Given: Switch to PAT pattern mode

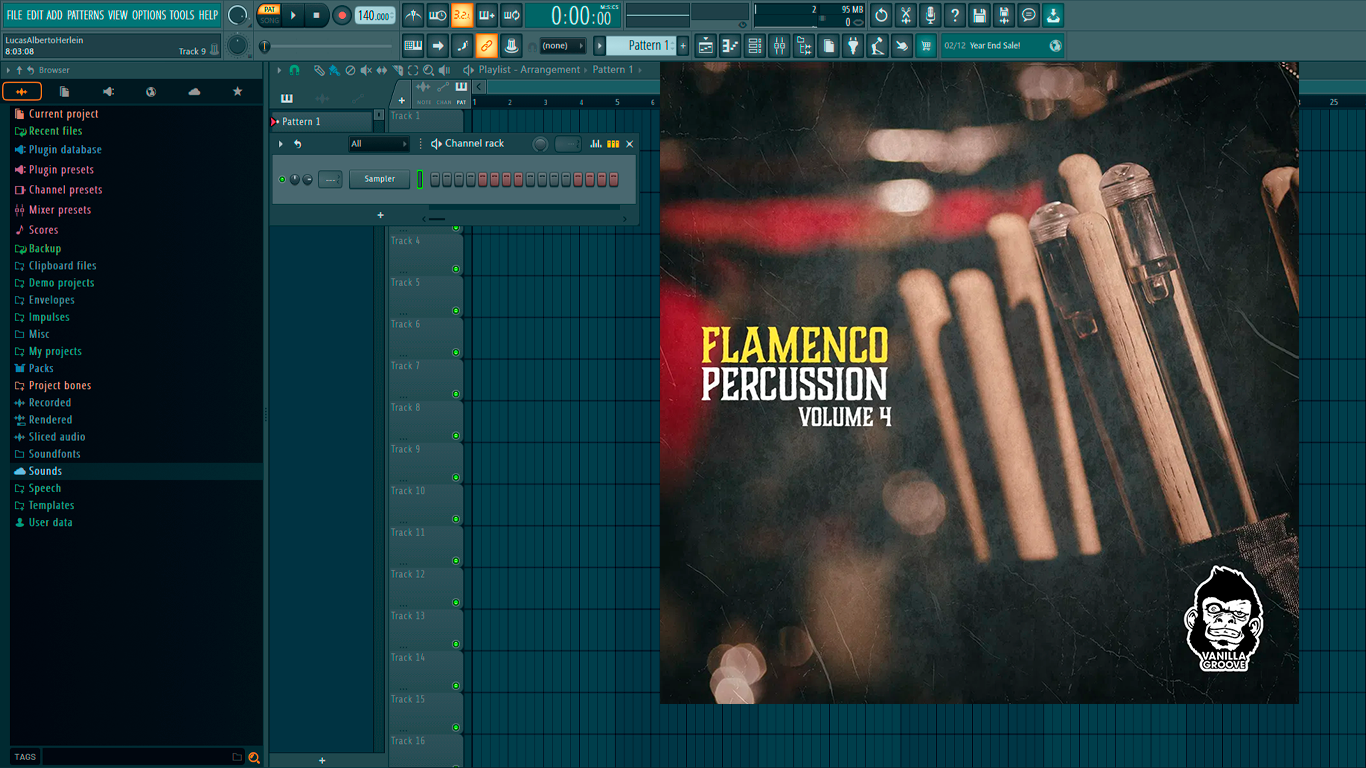Looking at the screenshot, I should click(x=269, y=10).
